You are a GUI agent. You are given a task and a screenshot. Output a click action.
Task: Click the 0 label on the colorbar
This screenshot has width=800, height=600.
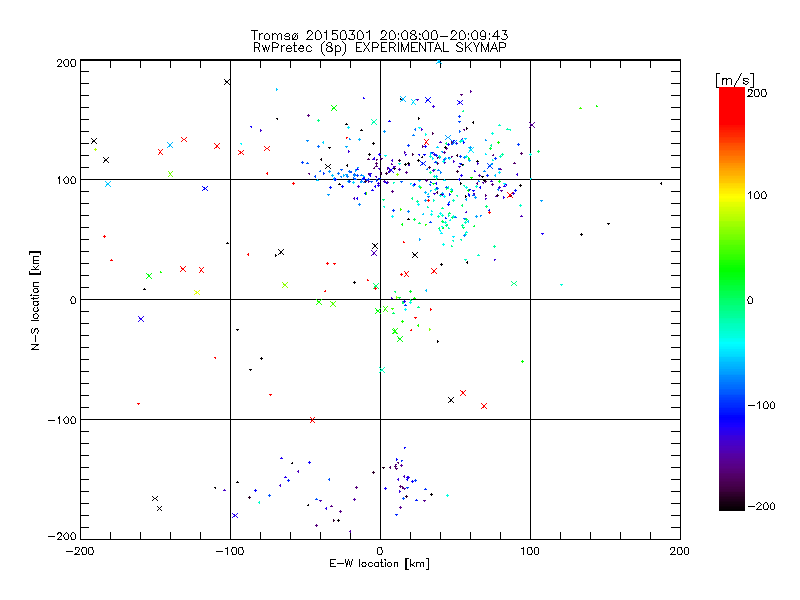[x=750, y=300]
